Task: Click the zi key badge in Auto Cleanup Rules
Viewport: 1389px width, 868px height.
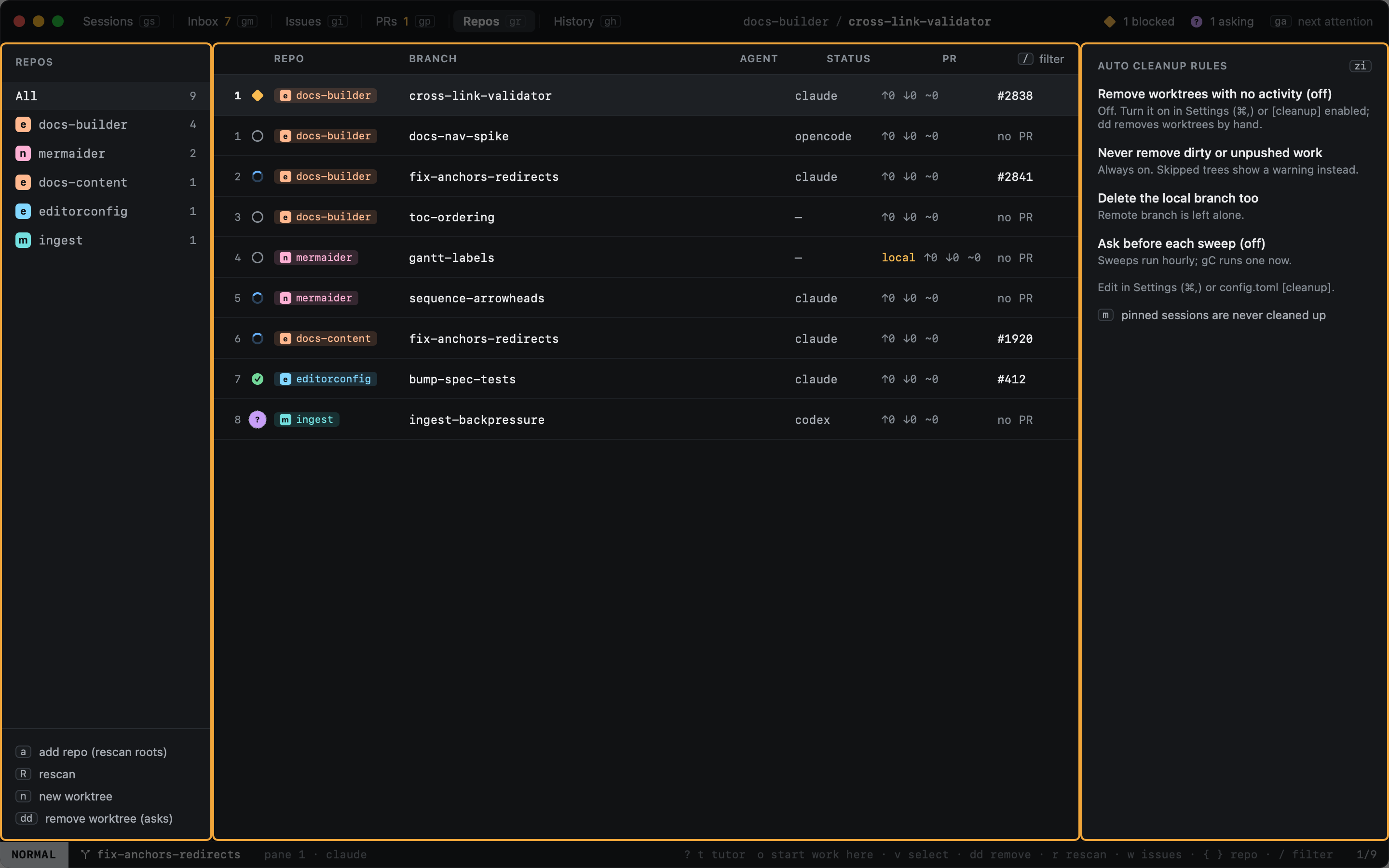Action: (x=1360, y=66)
